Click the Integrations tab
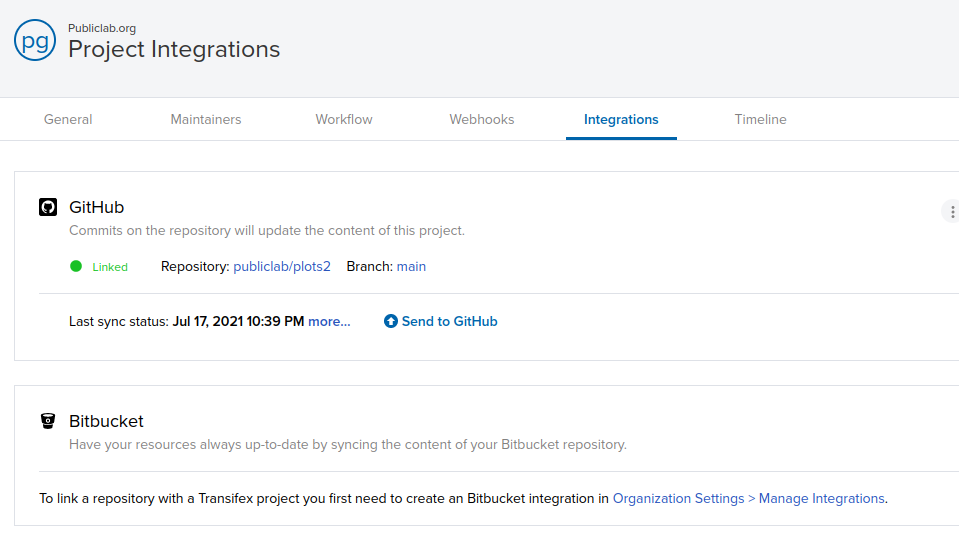This screenshot has width=959, height=539. point(621,119)
